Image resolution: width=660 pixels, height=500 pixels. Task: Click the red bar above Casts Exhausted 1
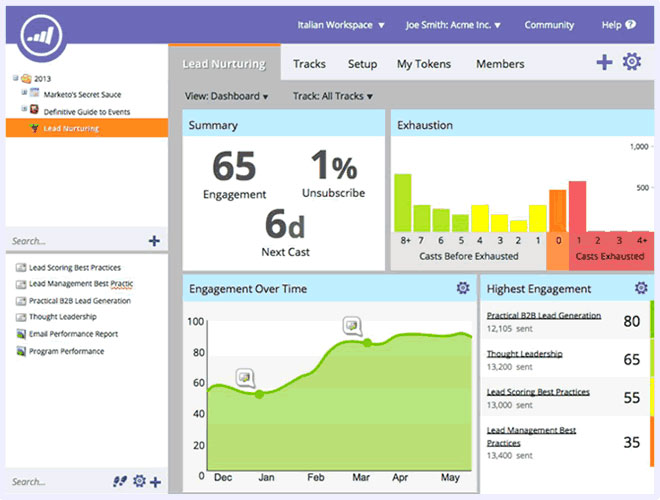pos(578,206)
